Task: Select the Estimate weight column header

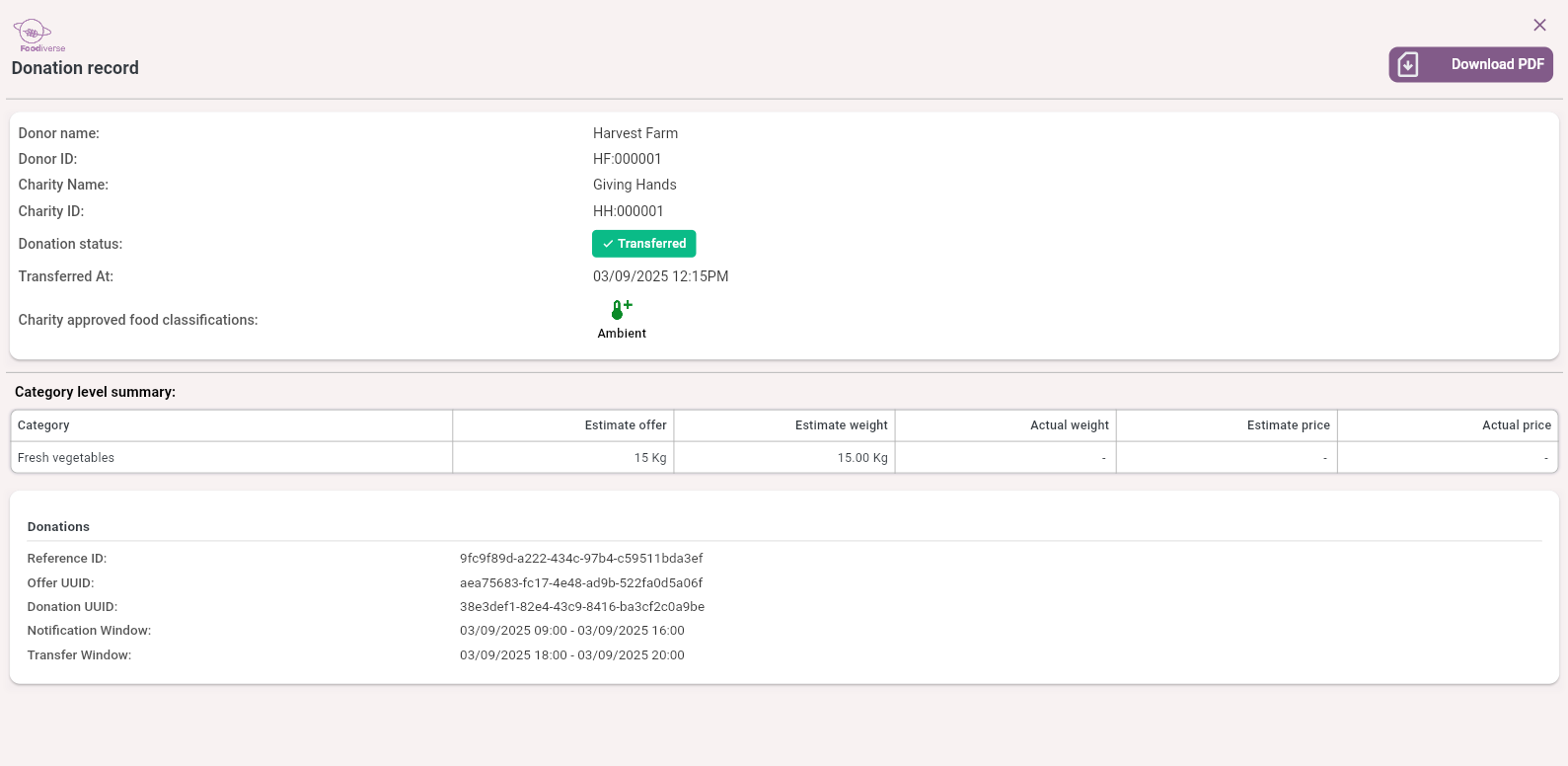Action: click(841, 425)
